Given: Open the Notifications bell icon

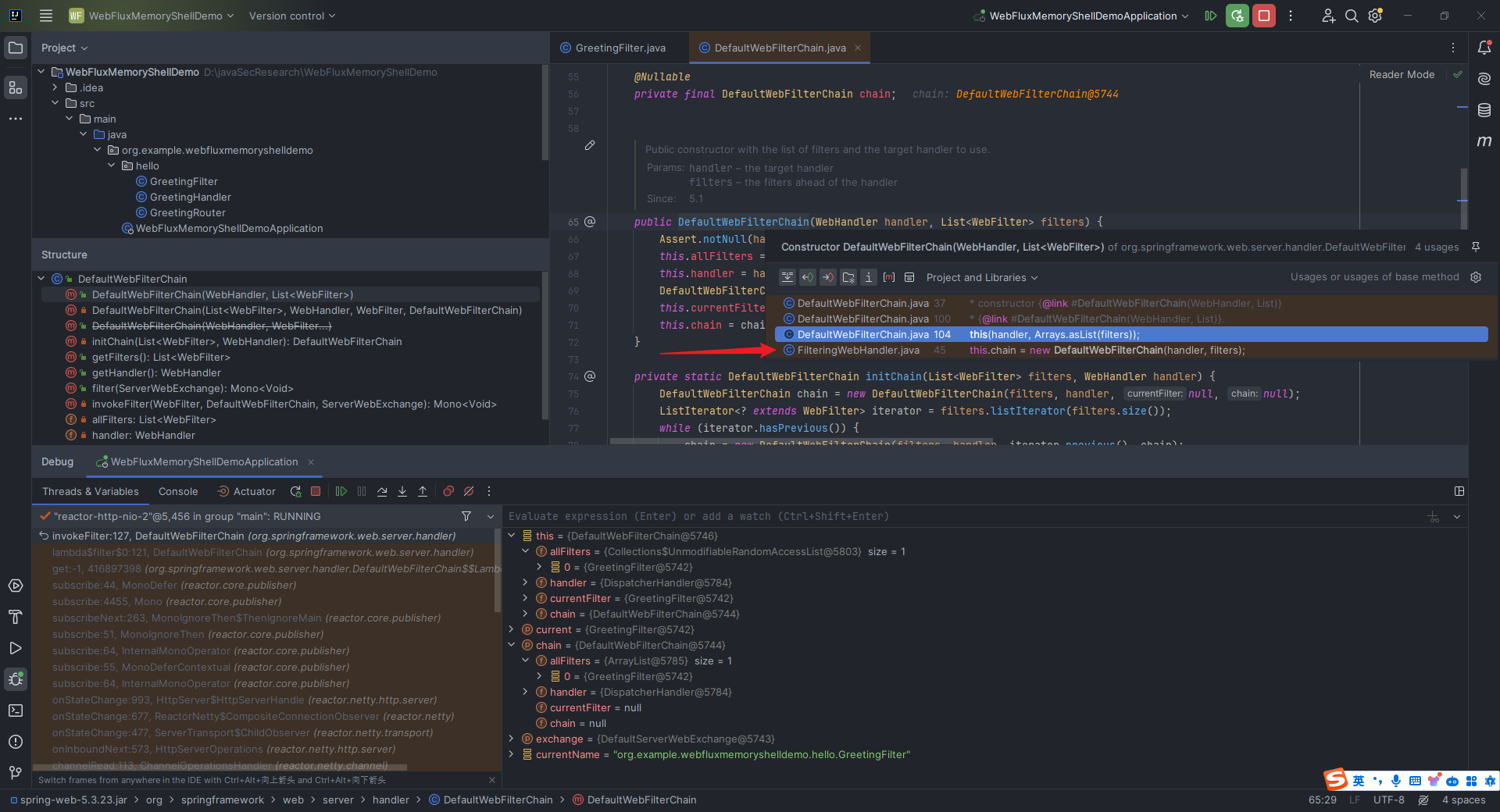Looking at the screenshot, I should (1484, 48).
